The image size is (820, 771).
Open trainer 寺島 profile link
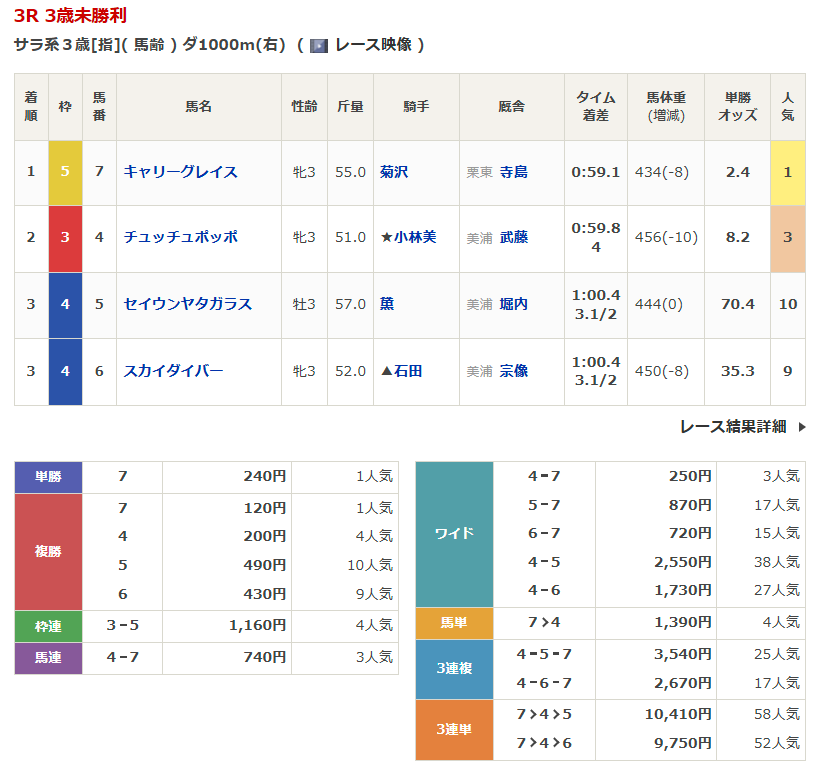tap(514, 172)
